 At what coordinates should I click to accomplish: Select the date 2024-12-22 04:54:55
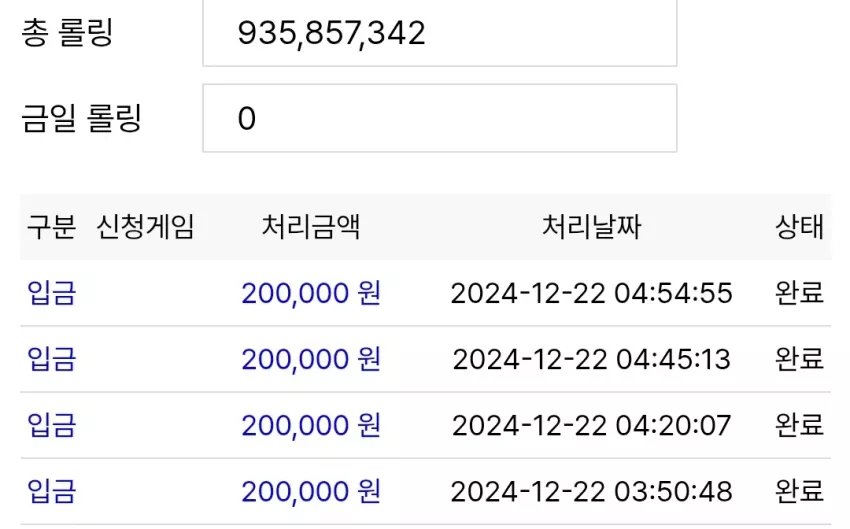[x=591, y=293]
